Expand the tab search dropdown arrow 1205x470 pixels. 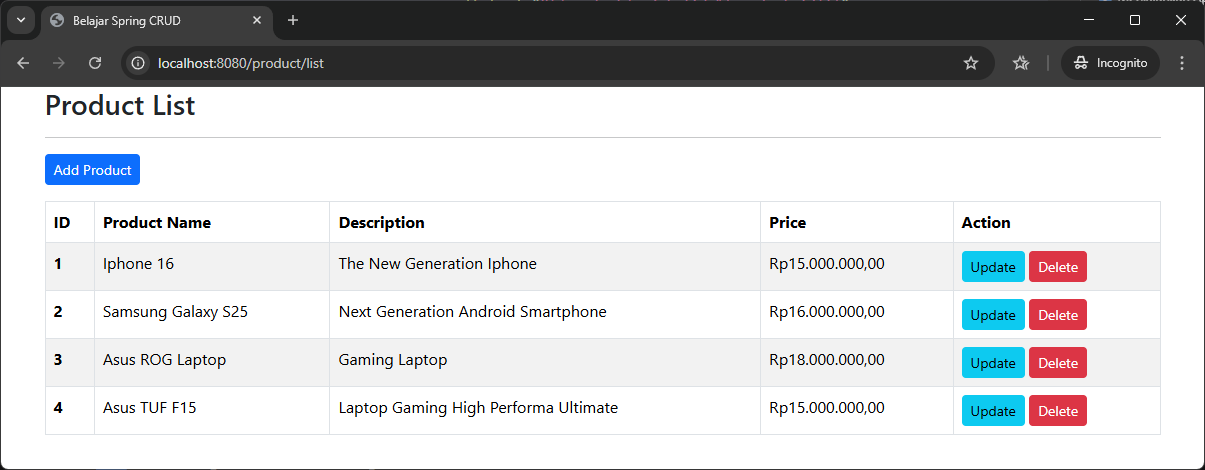coord(20,20)
